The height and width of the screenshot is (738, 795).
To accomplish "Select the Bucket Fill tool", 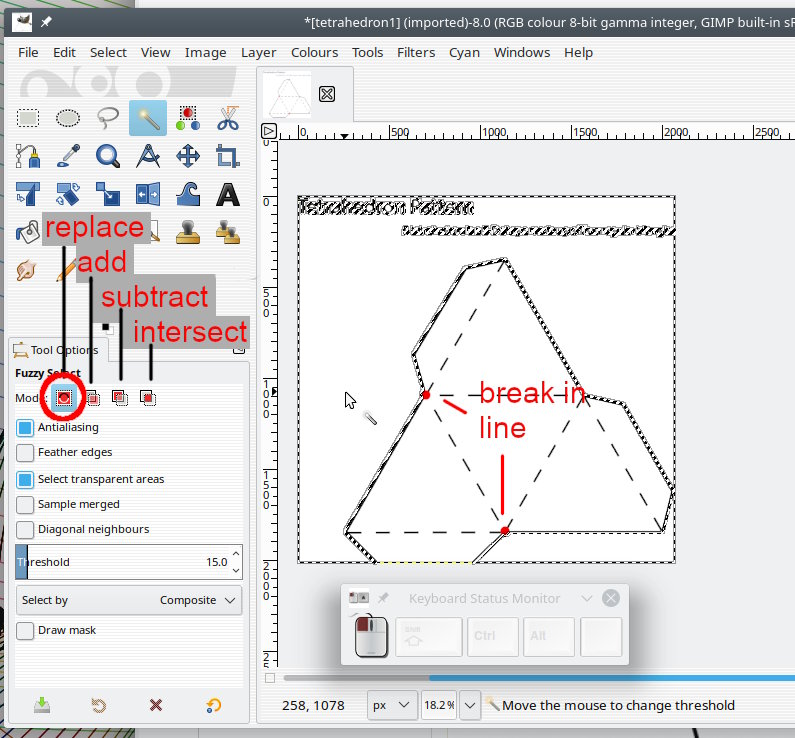I will point(28,232).
